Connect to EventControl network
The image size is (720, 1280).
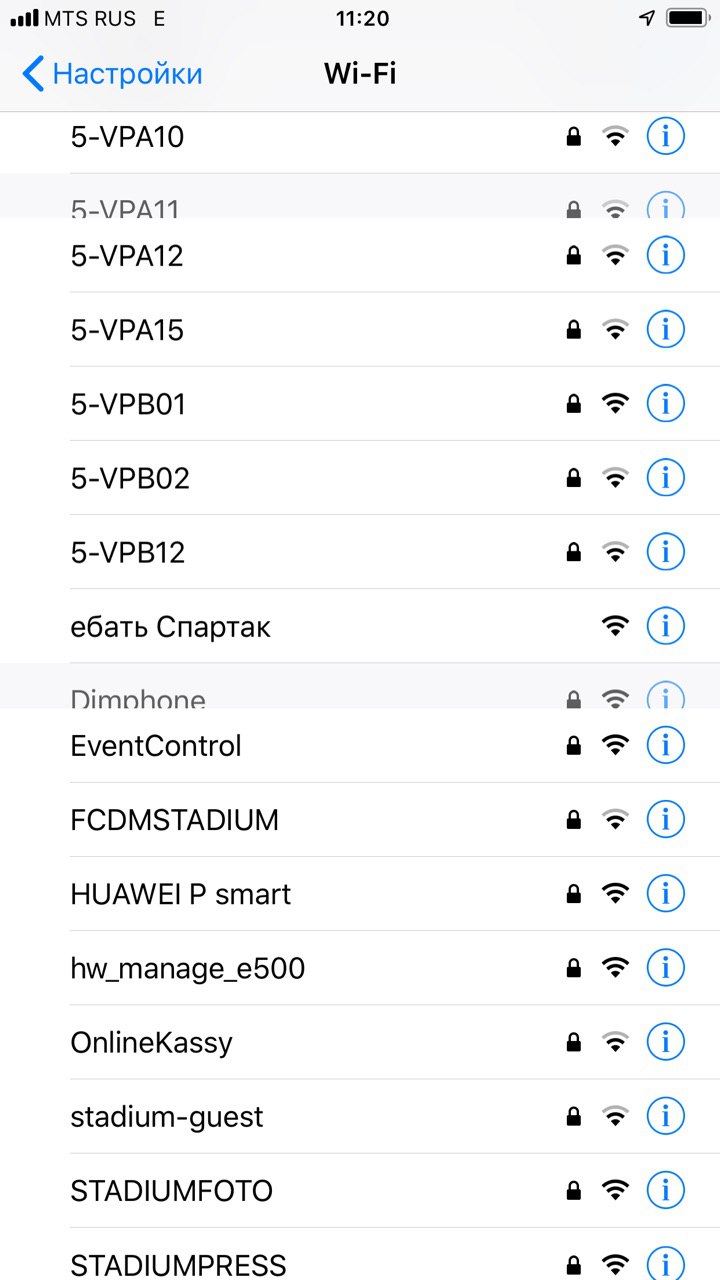point(156,746)
